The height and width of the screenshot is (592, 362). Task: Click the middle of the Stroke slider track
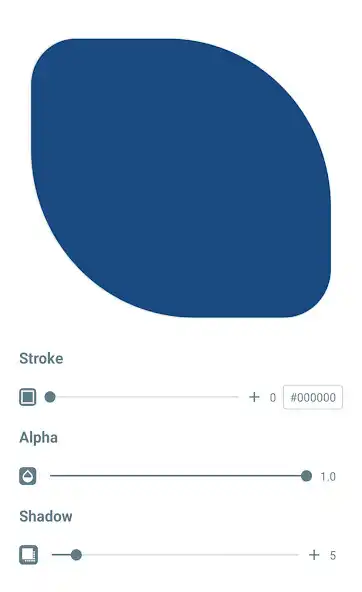[x=144, y=397]
